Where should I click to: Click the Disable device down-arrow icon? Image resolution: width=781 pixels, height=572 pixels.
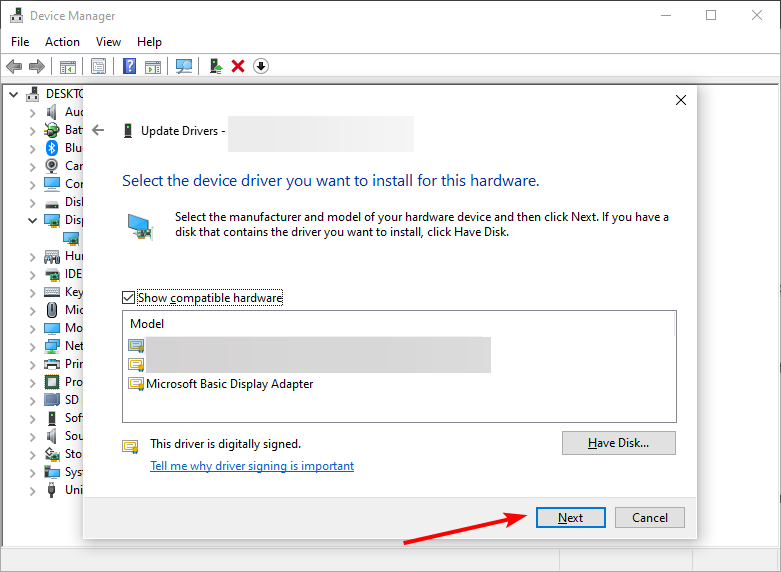[261, 66]
